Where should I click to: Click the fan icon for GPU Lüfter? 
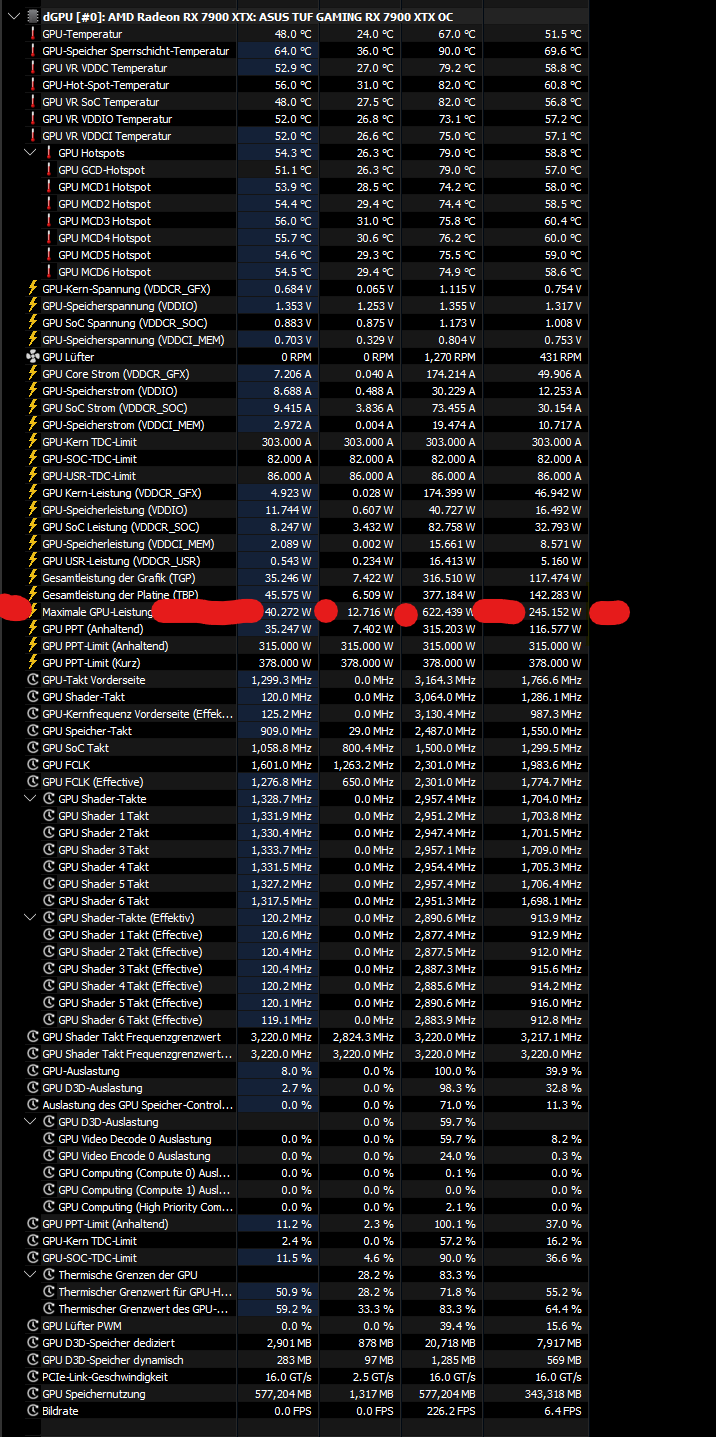pyautogui.click(x=33, y=357)
